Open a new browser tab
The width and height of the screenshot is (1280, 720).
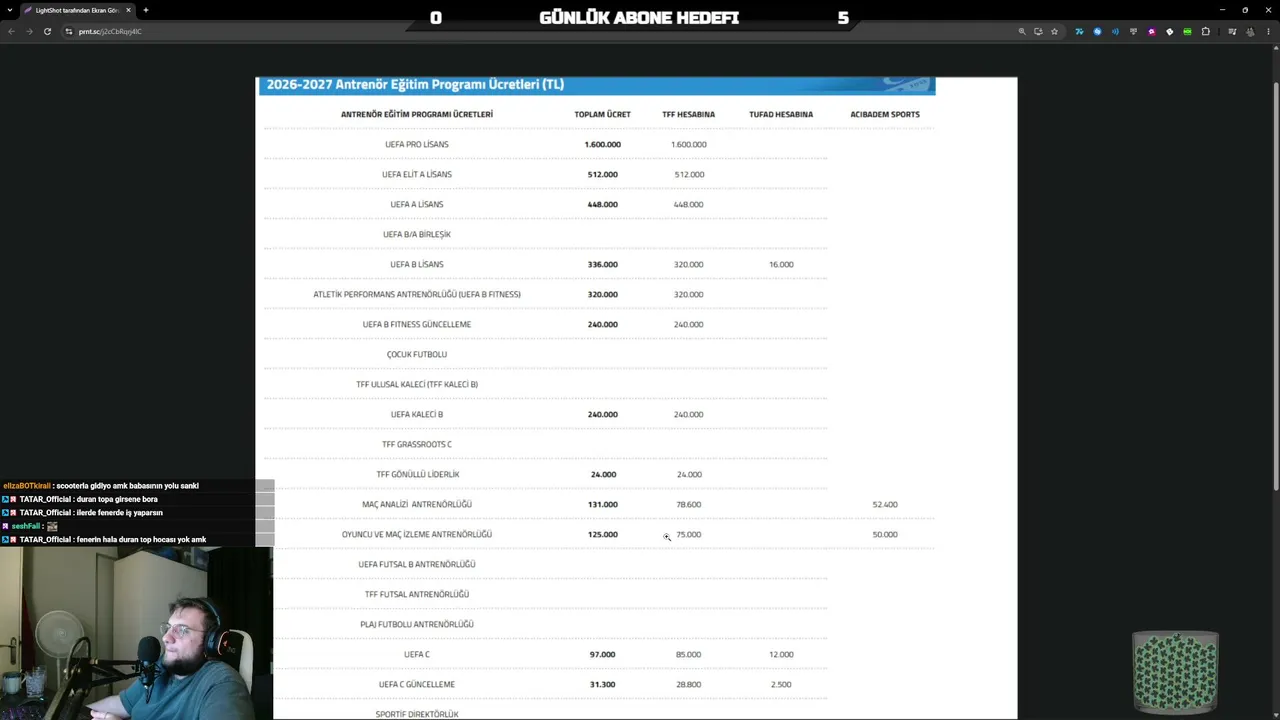pos(146,10)
